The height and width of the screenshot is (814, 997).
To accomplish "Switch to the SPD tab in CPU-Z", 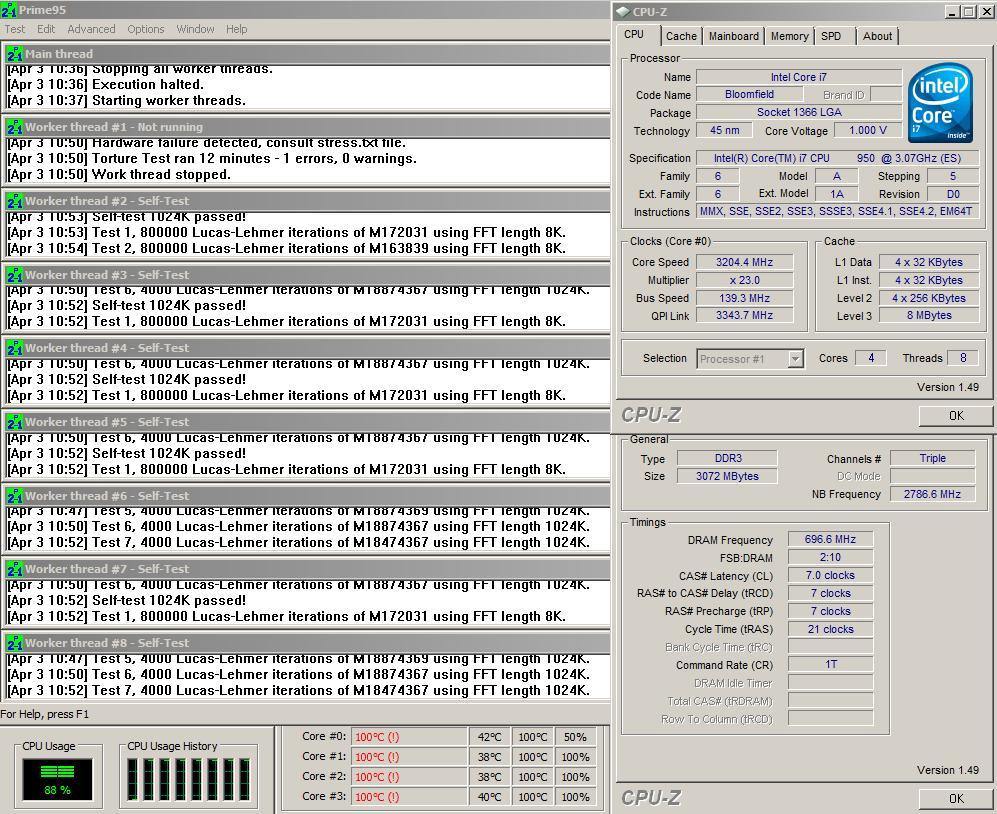I will point(831,36).
